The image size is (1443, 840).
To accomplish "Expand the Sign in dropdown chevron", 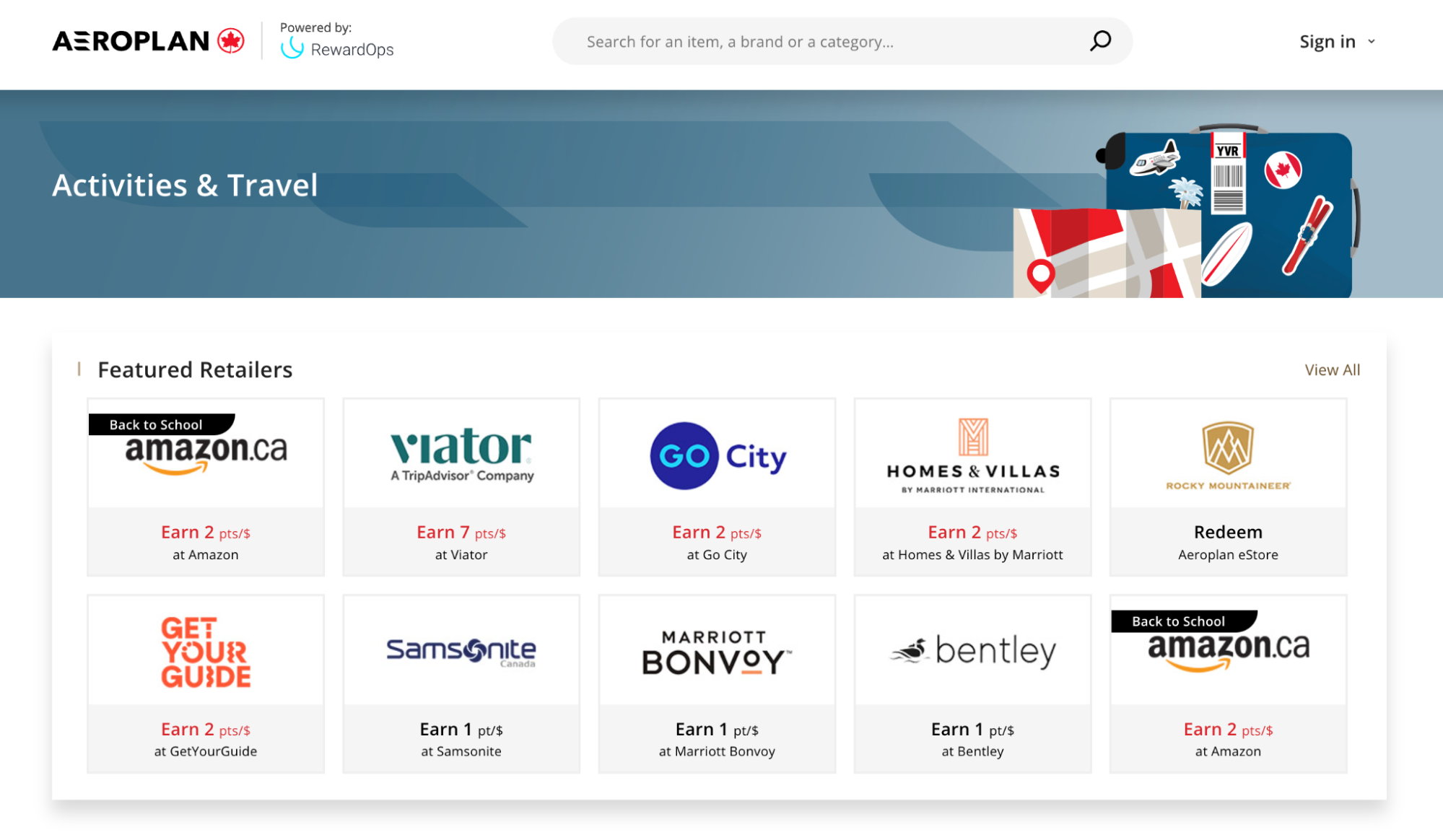I will point(1372,41).
